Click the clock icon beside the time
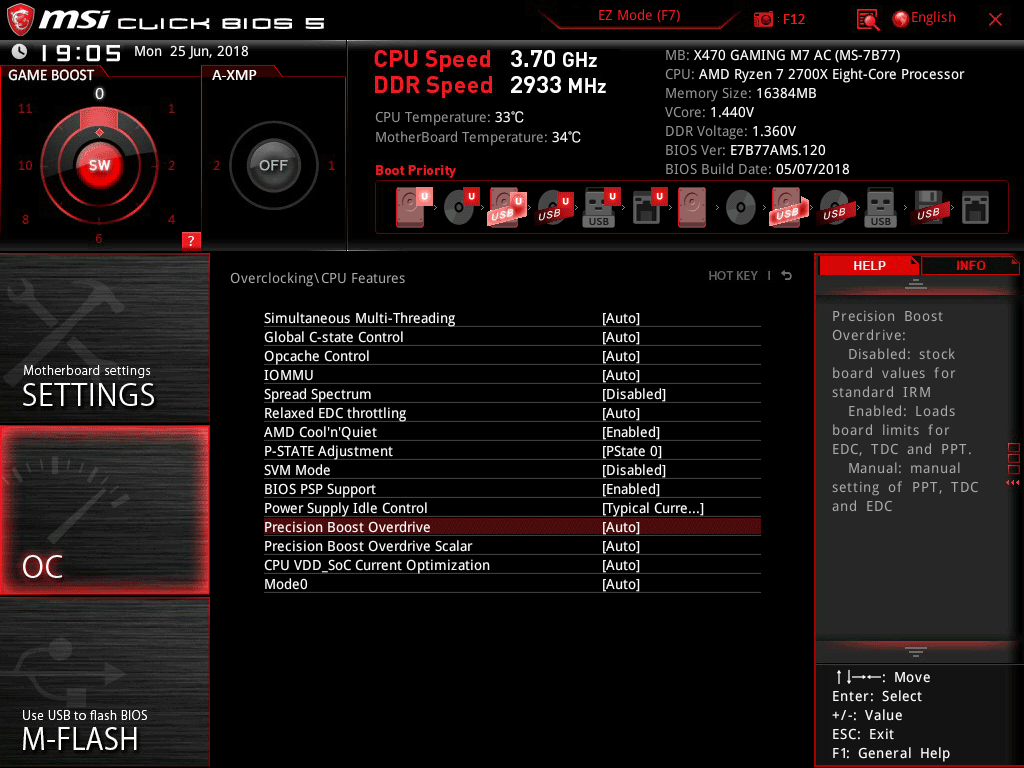Viewport: 1024px width, 768px height. coord(20,51)
